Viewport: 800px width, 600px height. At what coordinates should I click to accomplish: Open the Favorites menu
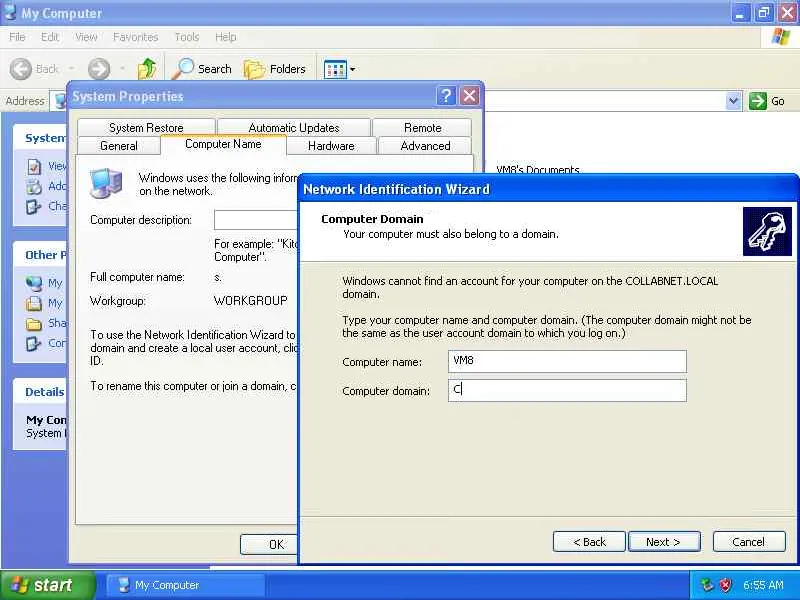135,37
